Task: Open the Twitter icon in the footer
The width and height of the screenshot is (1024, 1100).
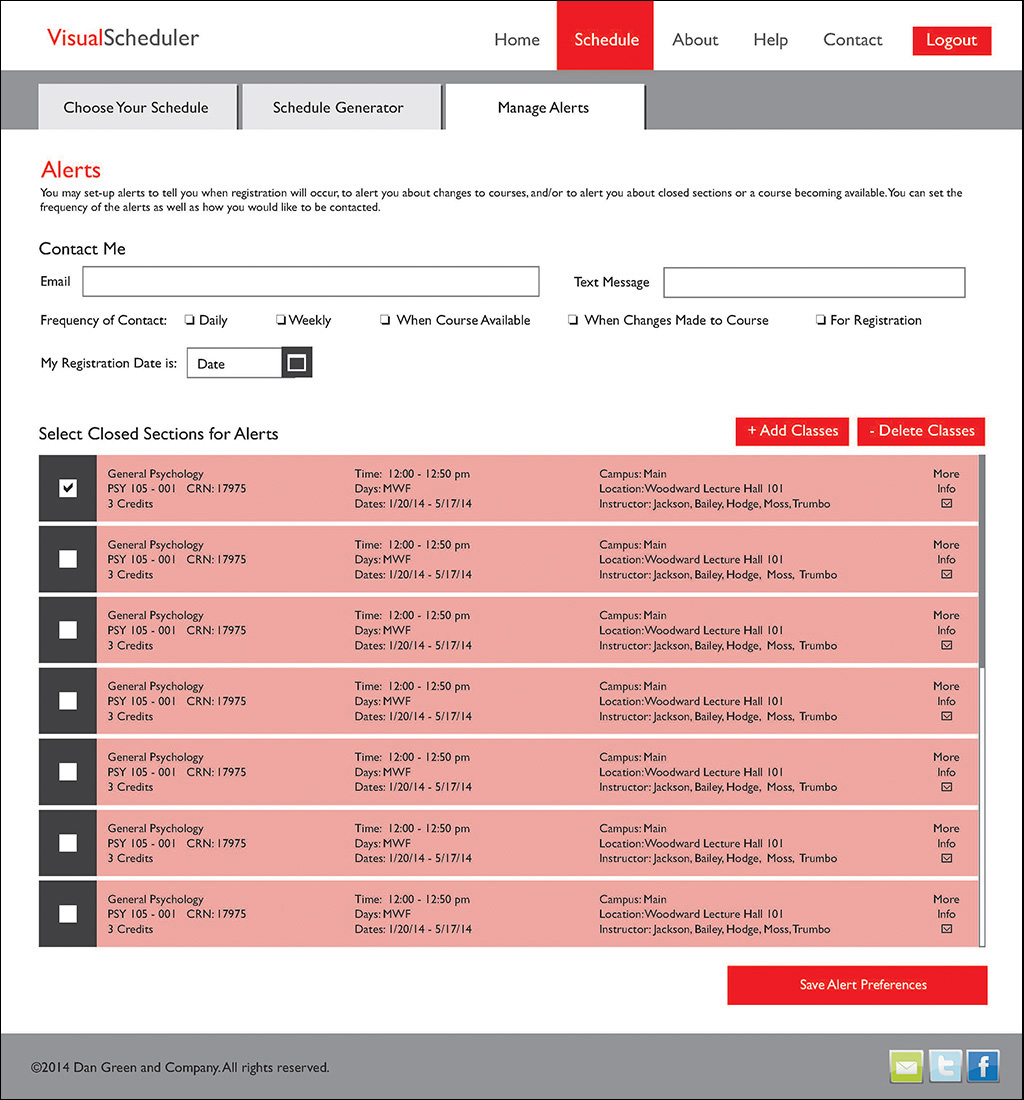Action: [x=945, y=1067]
